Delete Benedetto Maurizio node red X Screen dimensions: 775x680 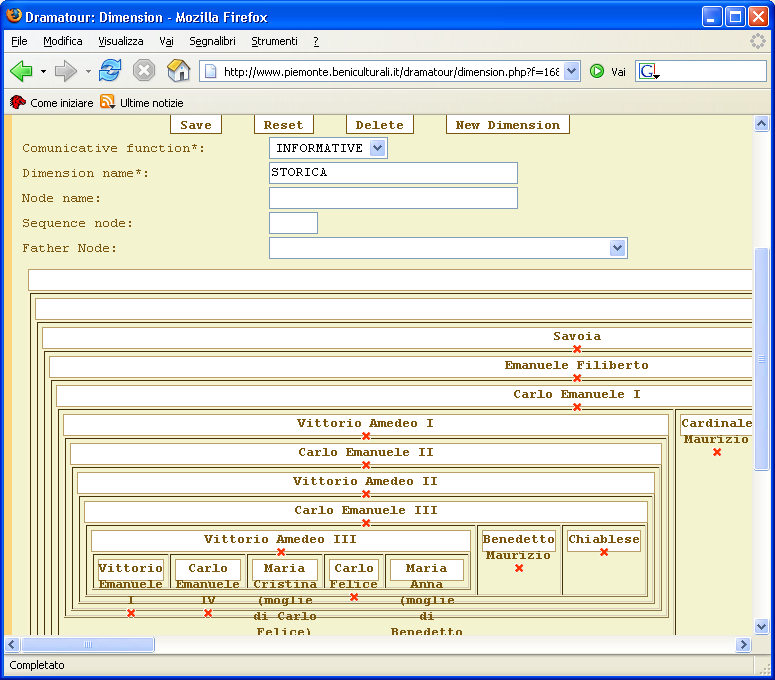pos(519,568)
